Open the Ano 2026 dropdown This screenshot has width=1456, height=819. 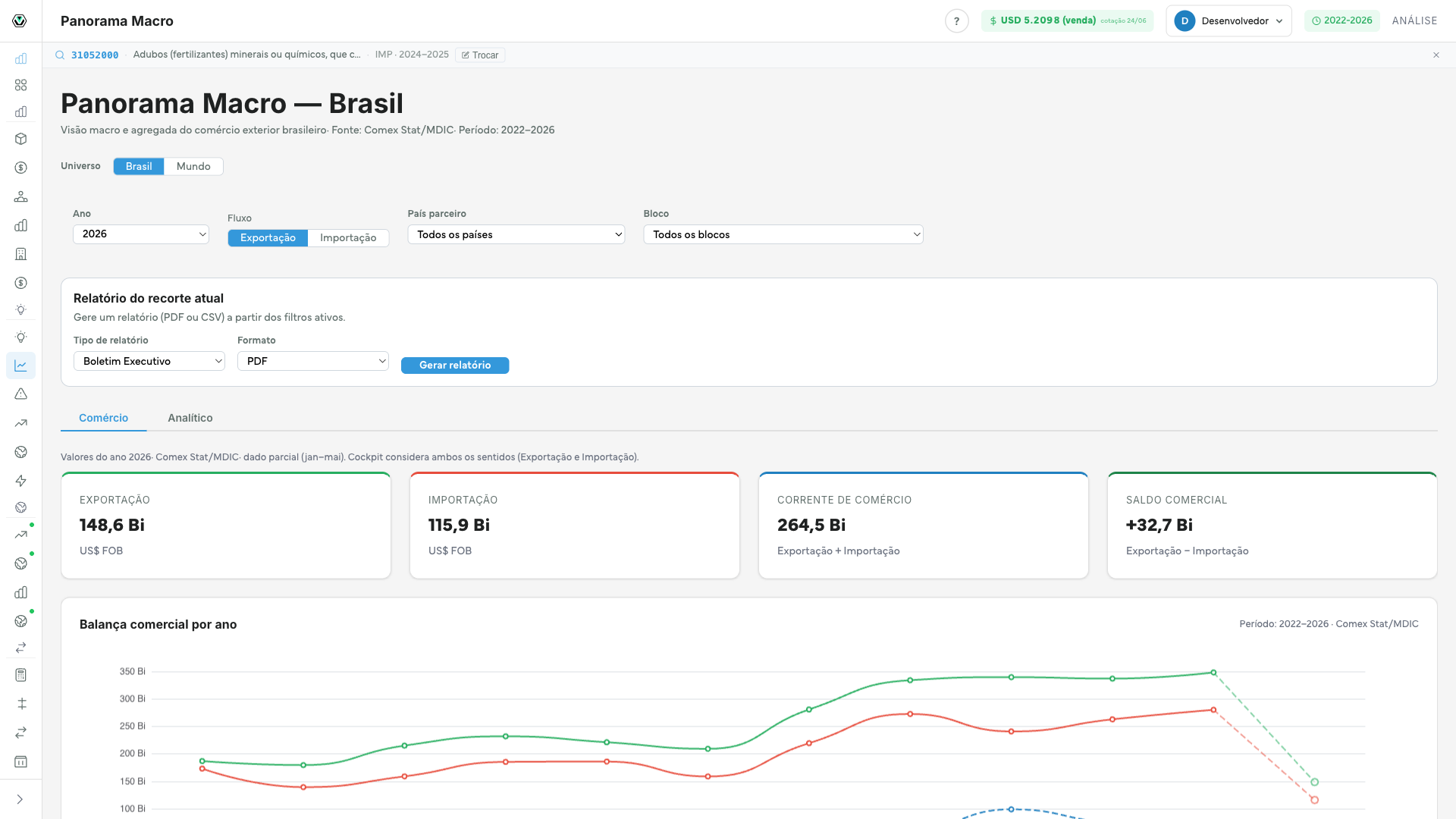coord(141,234)
